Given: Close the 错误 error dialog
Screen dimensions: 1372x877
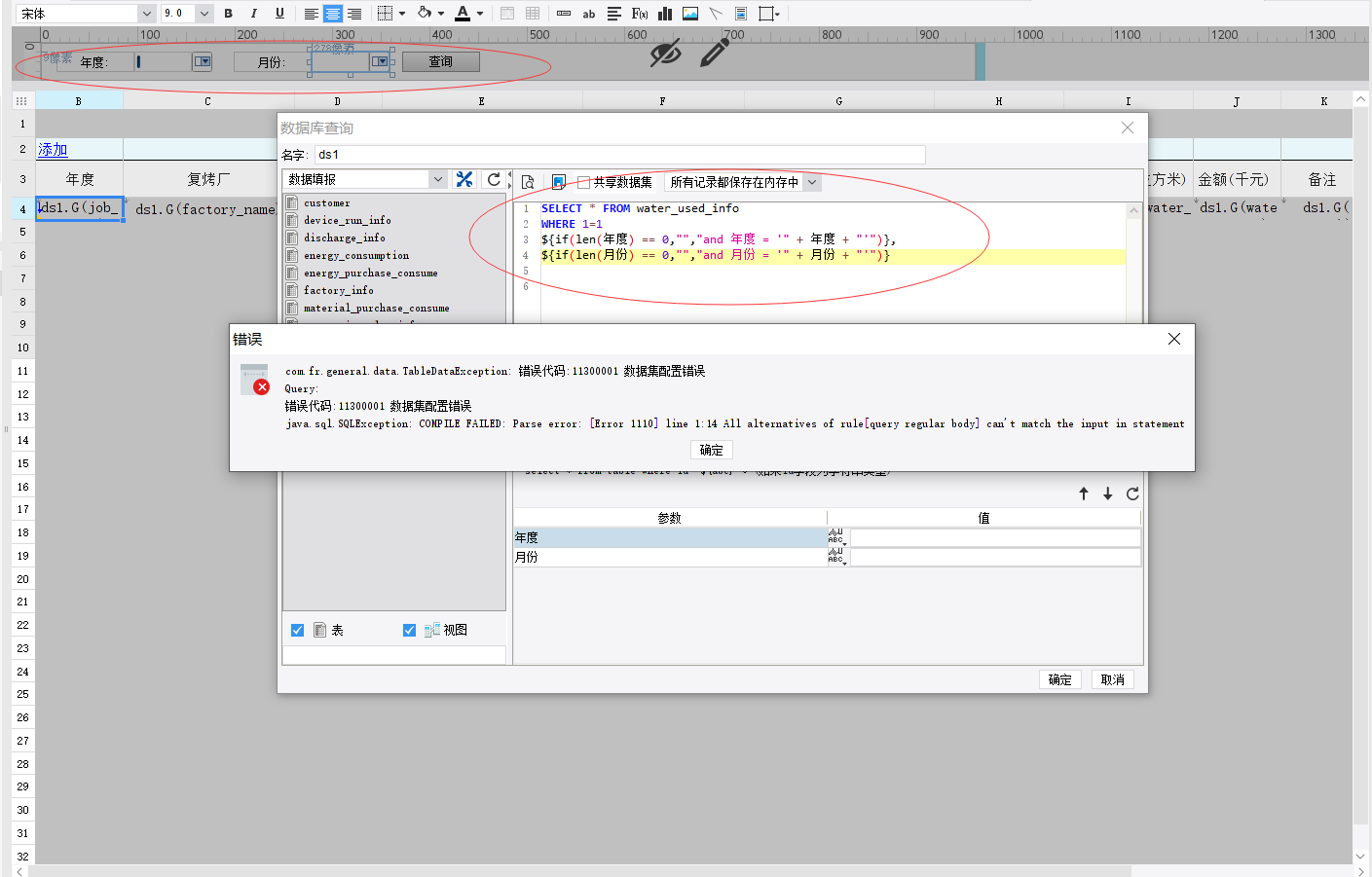Looking at the screenshot, I should point(1174,339).
